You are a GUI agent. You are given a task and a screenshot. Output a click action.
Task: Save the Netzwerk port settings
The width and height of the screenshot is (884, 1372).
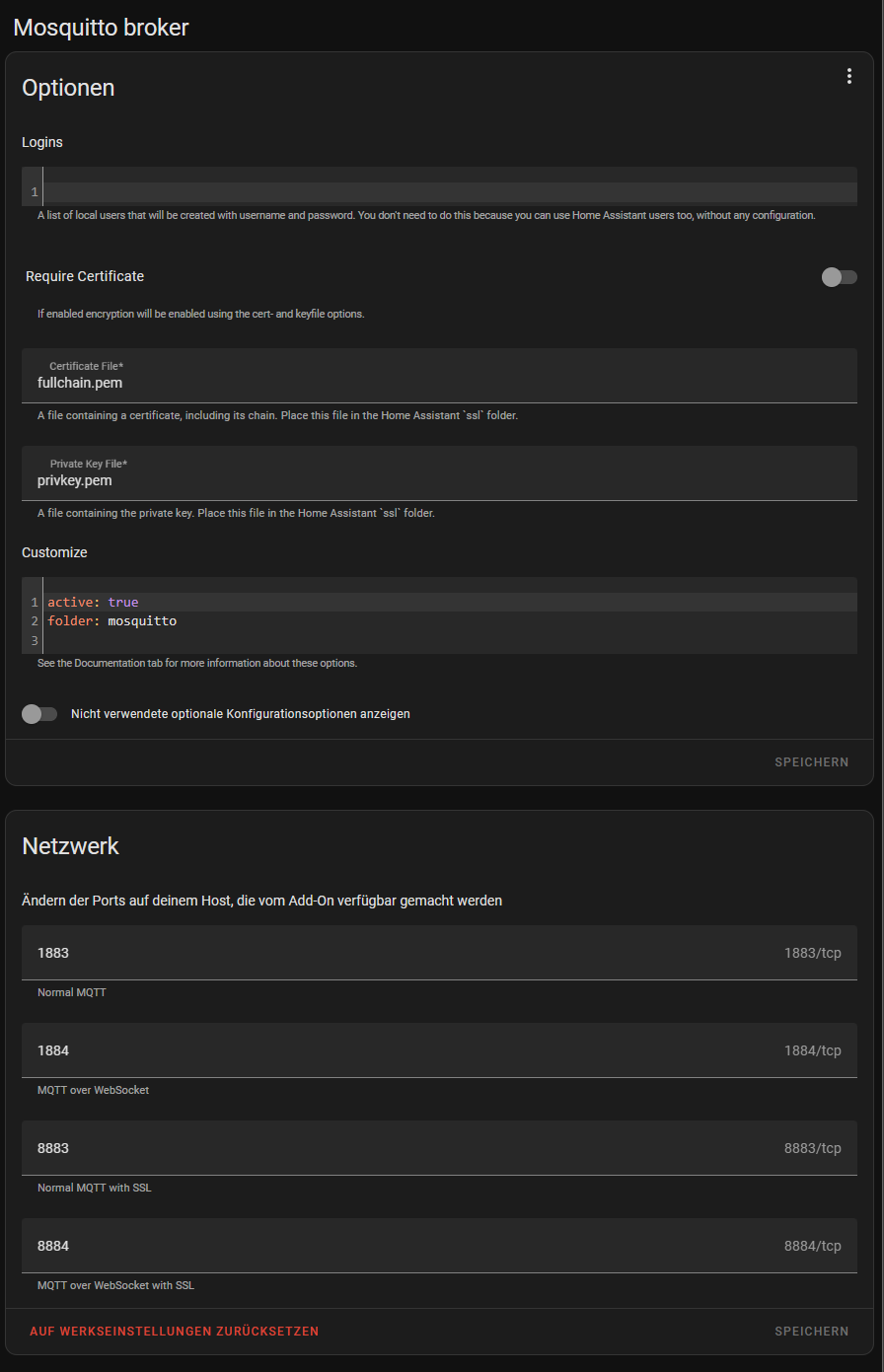pos(811,1332)
